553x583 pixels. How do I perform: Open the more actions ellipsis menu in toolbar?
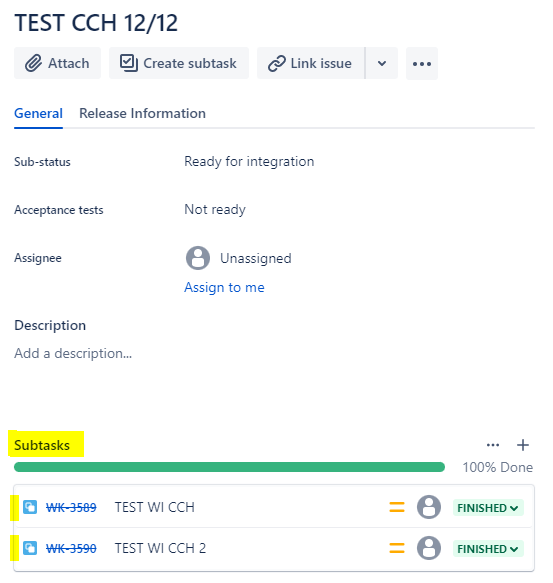click(x=422, y=64)
